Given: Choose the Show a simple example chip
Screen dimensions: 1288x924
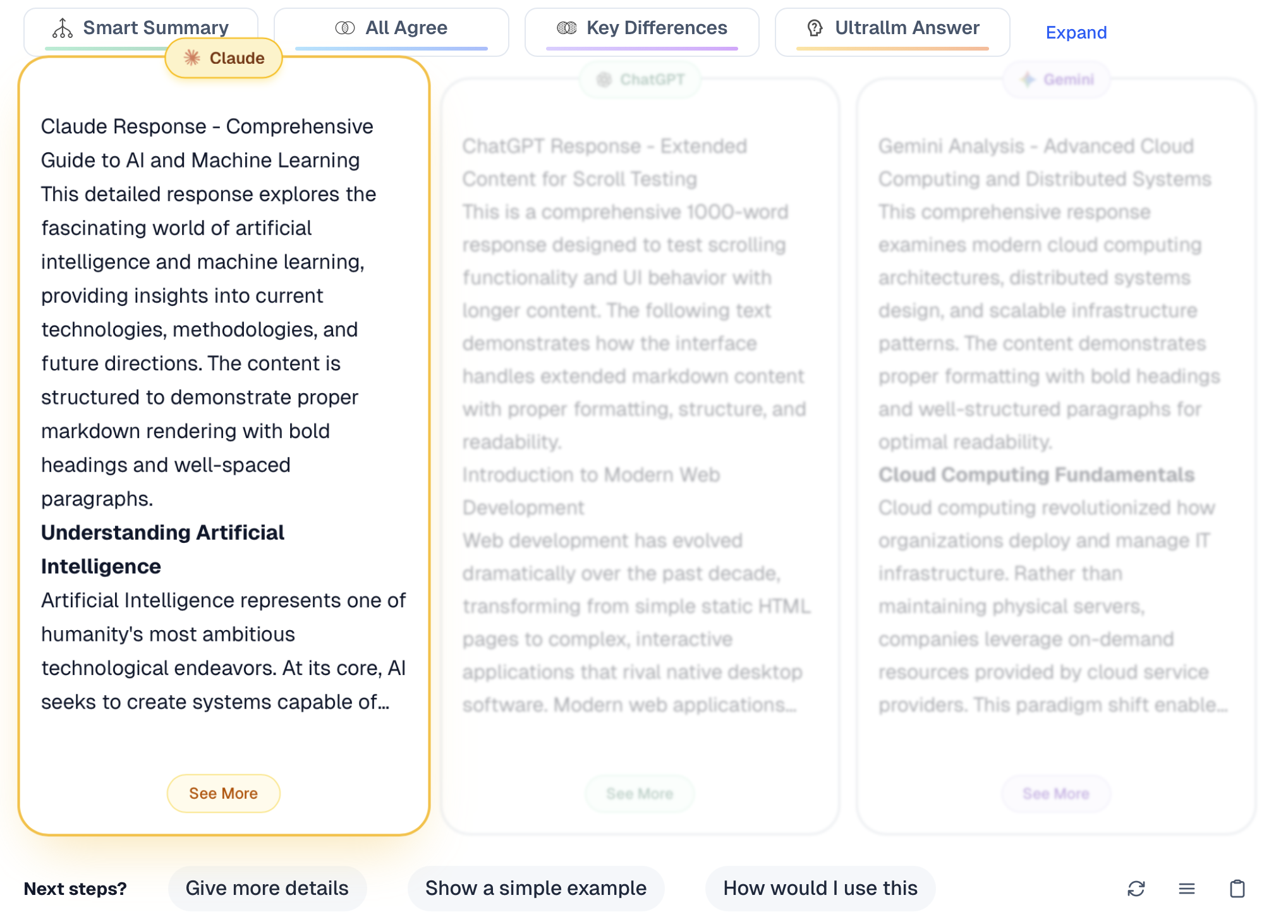Looking at the screenshot, I should pyautogui.click(x=535, y=888).
